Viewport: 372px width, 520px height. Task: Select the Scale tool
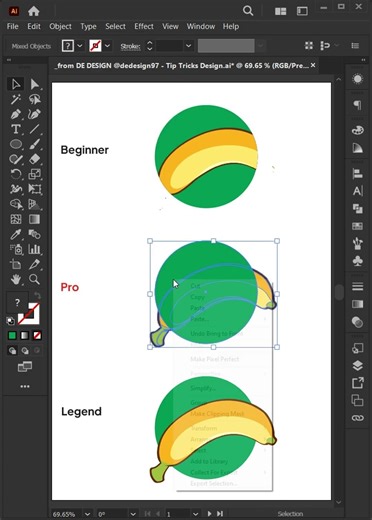(x=34, y=174)
